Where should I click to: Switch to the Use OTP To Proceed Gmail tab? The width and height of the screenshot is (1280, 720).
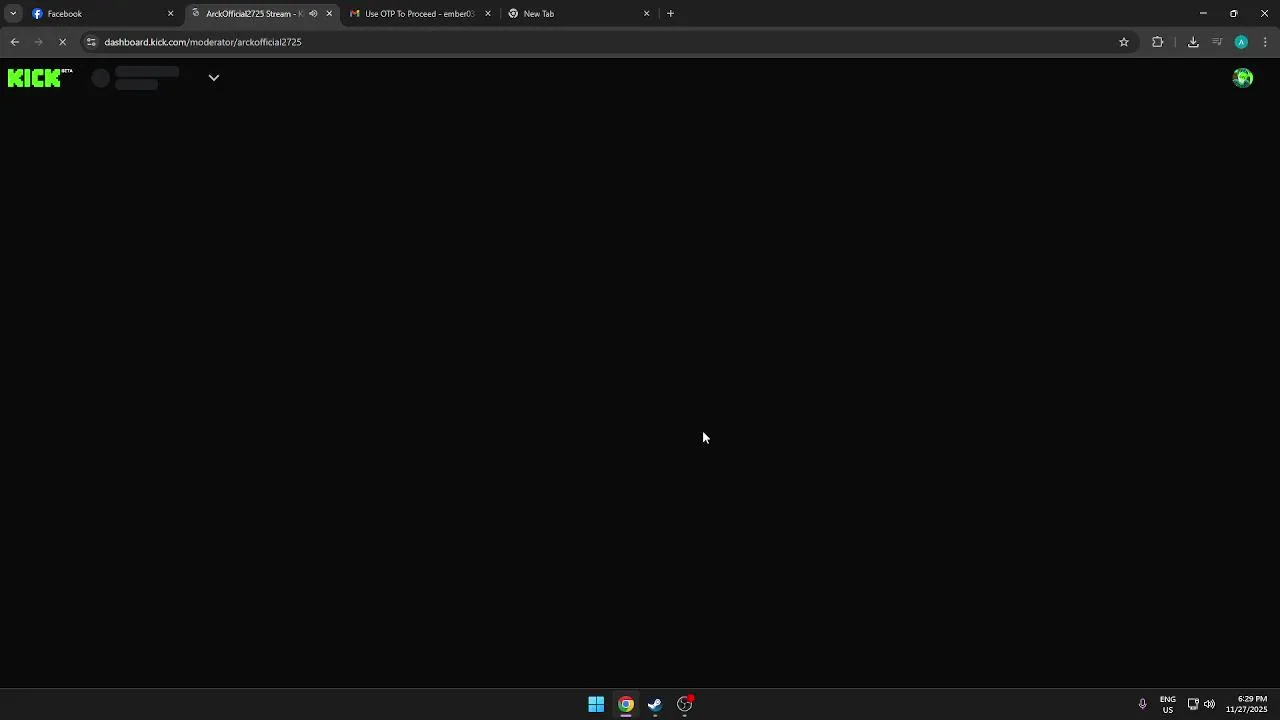point(420,14)
